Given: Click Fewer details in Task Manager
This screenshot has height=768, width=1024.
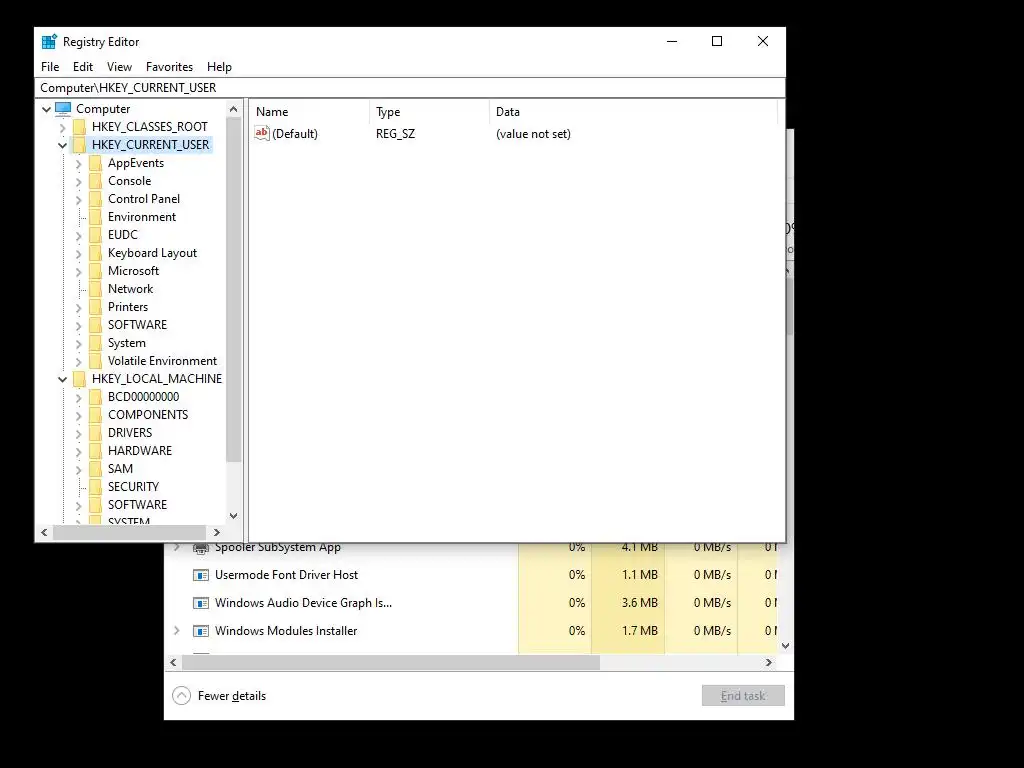Looking at the screenshot, I should click(x=232, y=696).
